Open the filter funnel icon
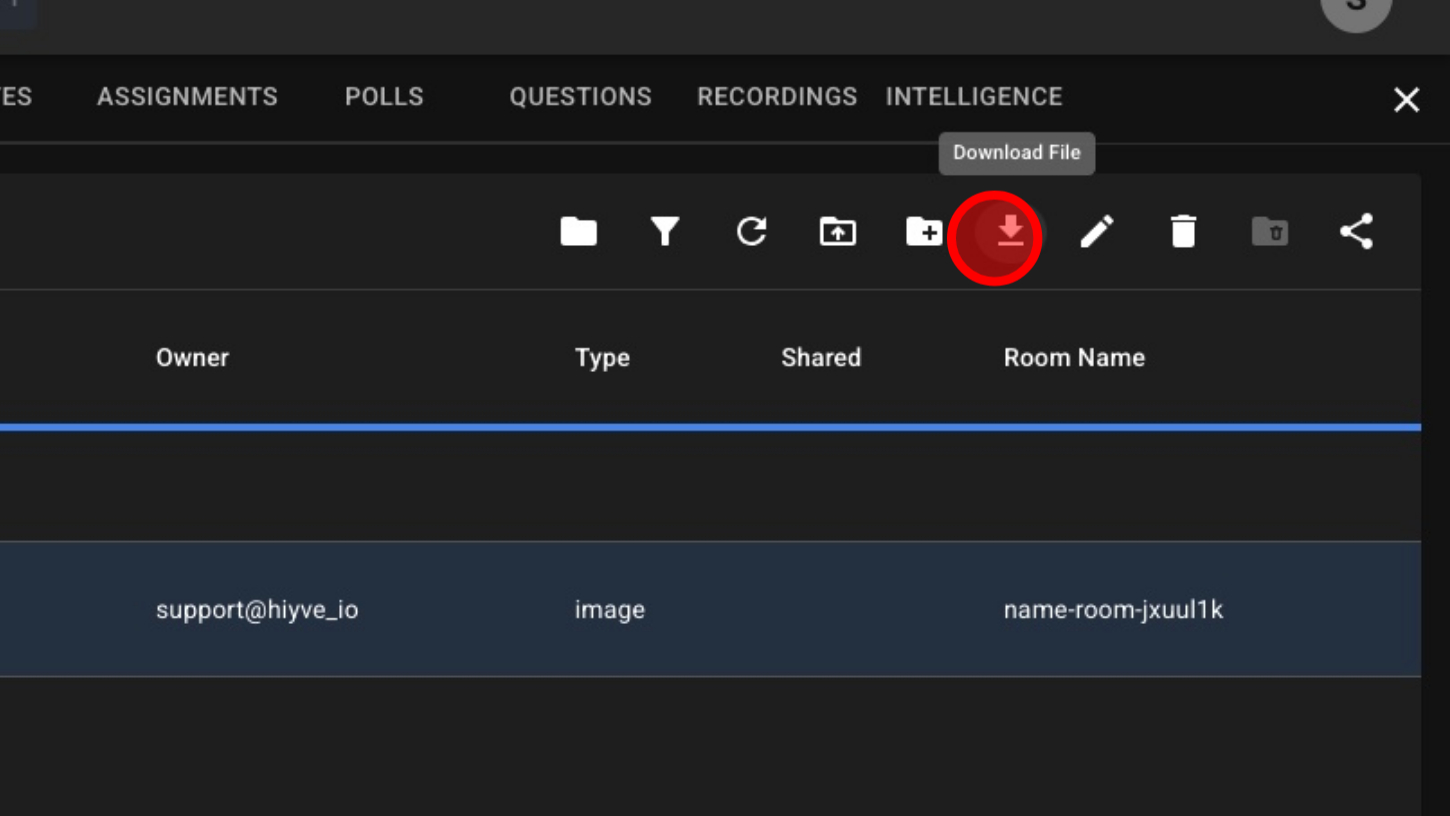This screenshot has height=816, width=1450. click(x=665, y=232)
